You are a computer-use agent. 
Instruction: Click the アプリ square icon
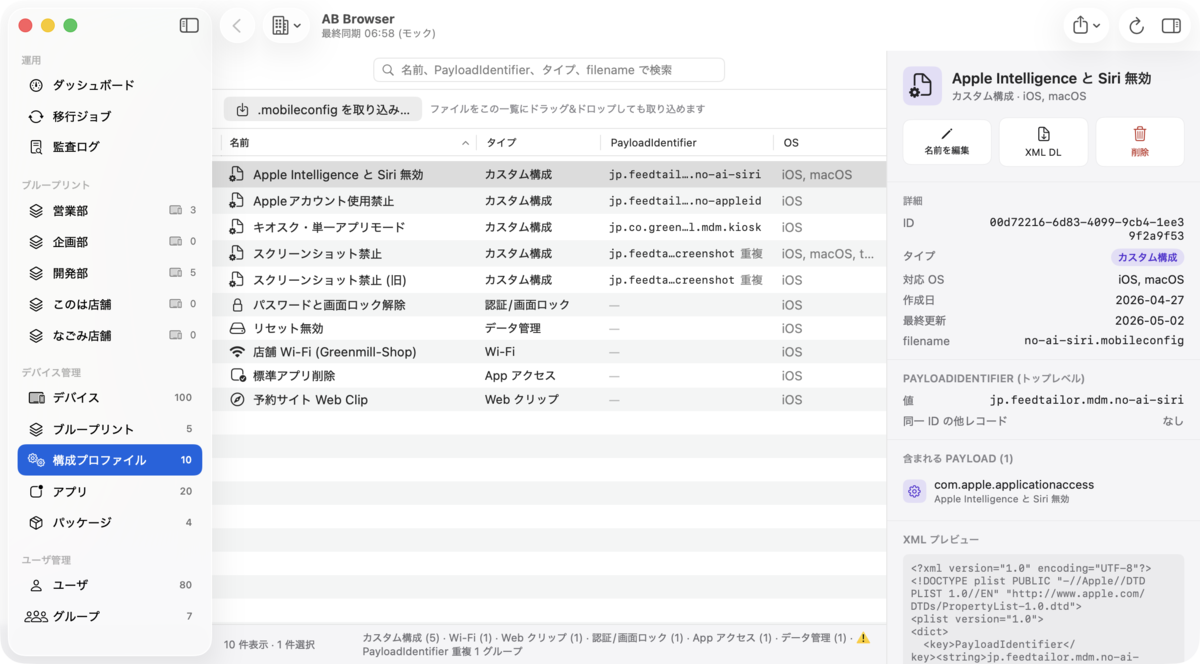click(36, 491)
